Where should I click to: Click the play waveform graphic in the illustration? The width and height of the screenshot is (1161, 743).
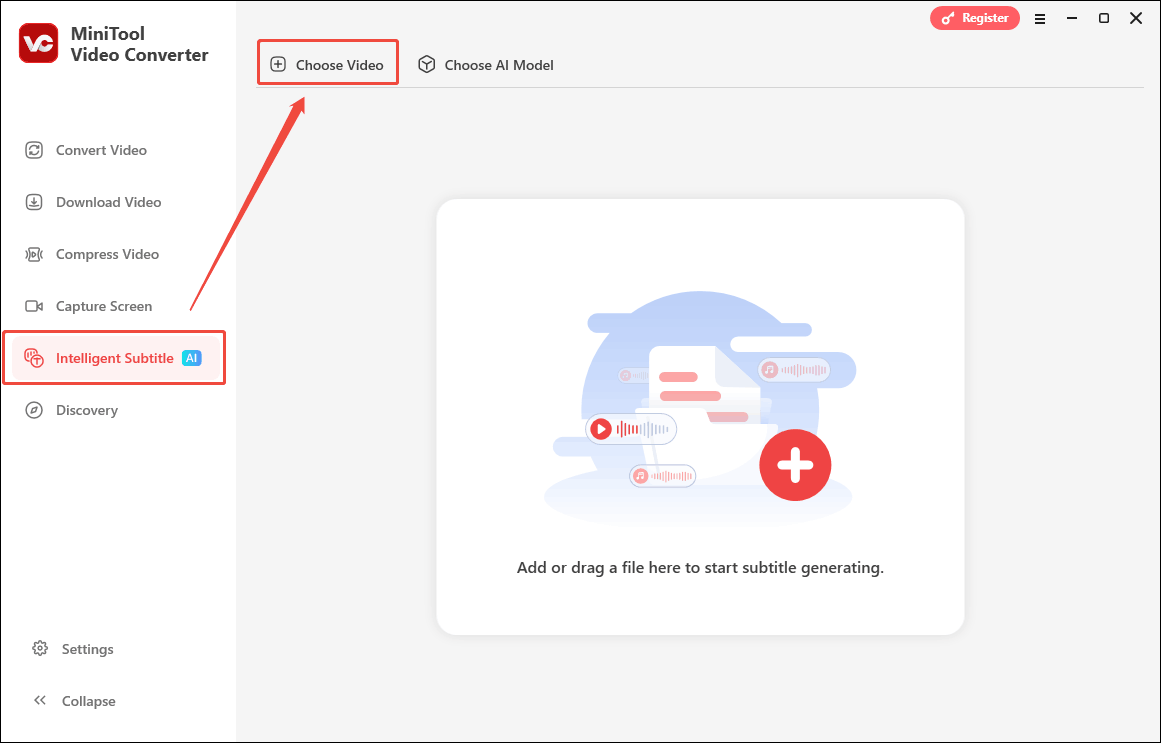pyautogui.click(x=630, y=428)
